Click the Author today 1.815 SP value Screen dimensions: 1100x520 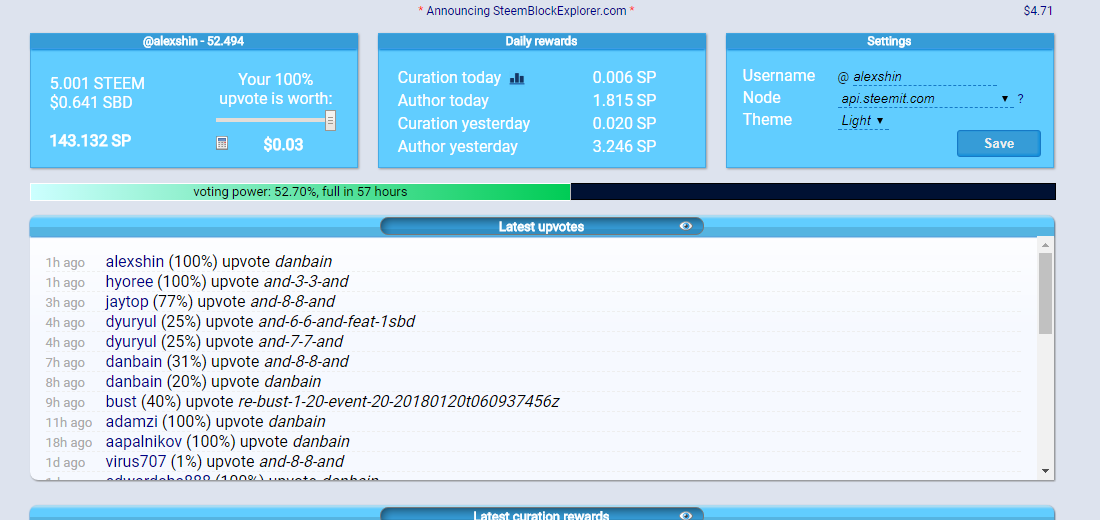[x=624, y=100]
